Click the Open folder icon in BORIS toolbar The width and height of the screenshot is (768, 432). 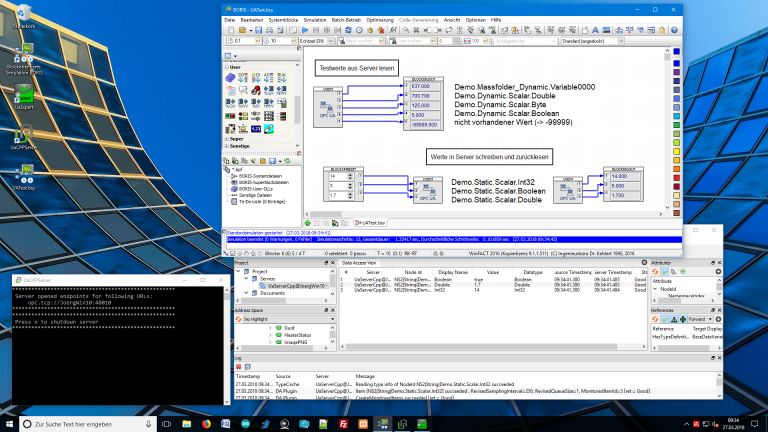tap(242, 30)
